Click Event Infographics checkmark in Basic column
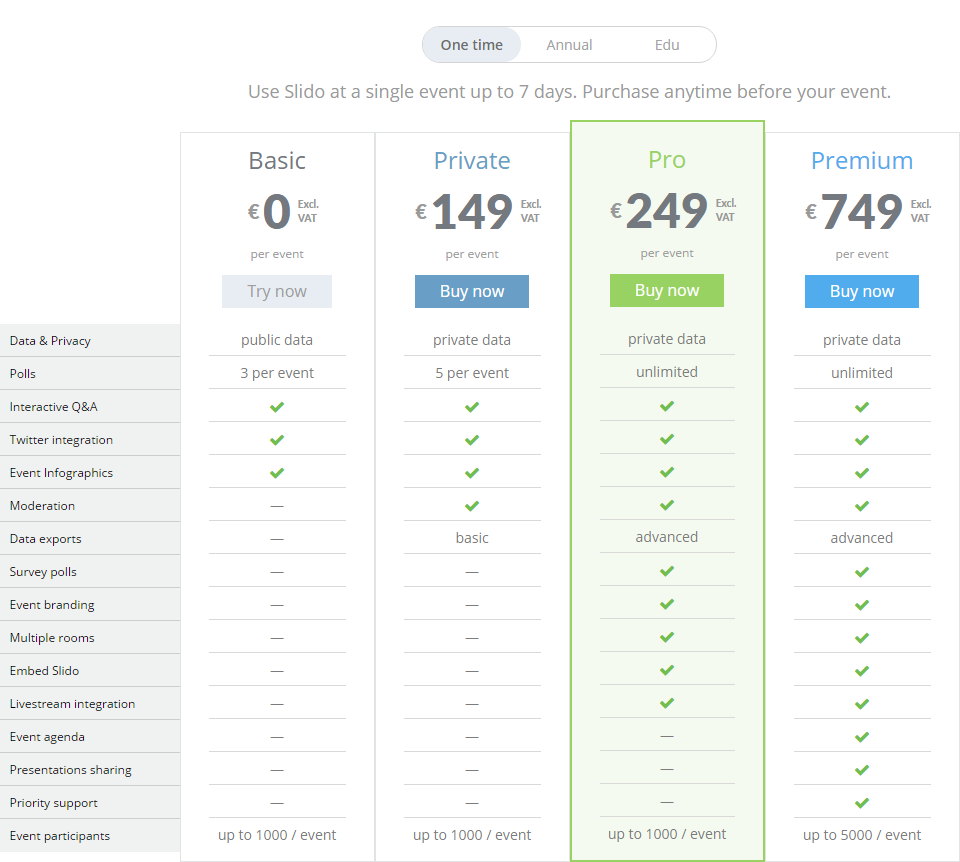The height and width of the screenshot is (862, 960). [277, 473]
